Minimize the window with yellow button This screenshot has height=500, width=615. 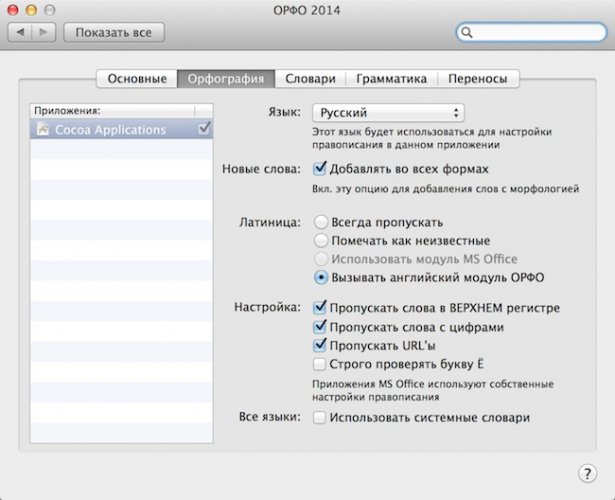(x=31, y=10)
